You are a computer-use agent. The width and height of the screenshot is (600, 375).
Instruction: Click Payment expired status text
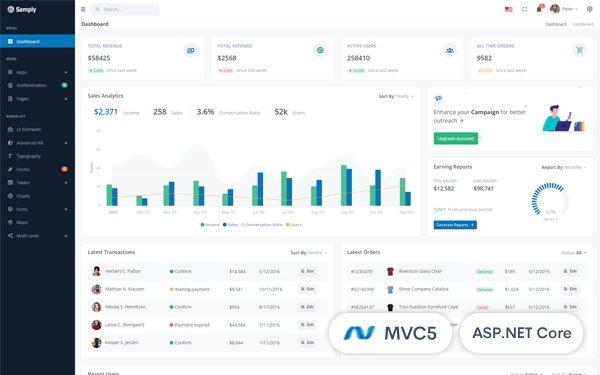click(x=192, y=325)
